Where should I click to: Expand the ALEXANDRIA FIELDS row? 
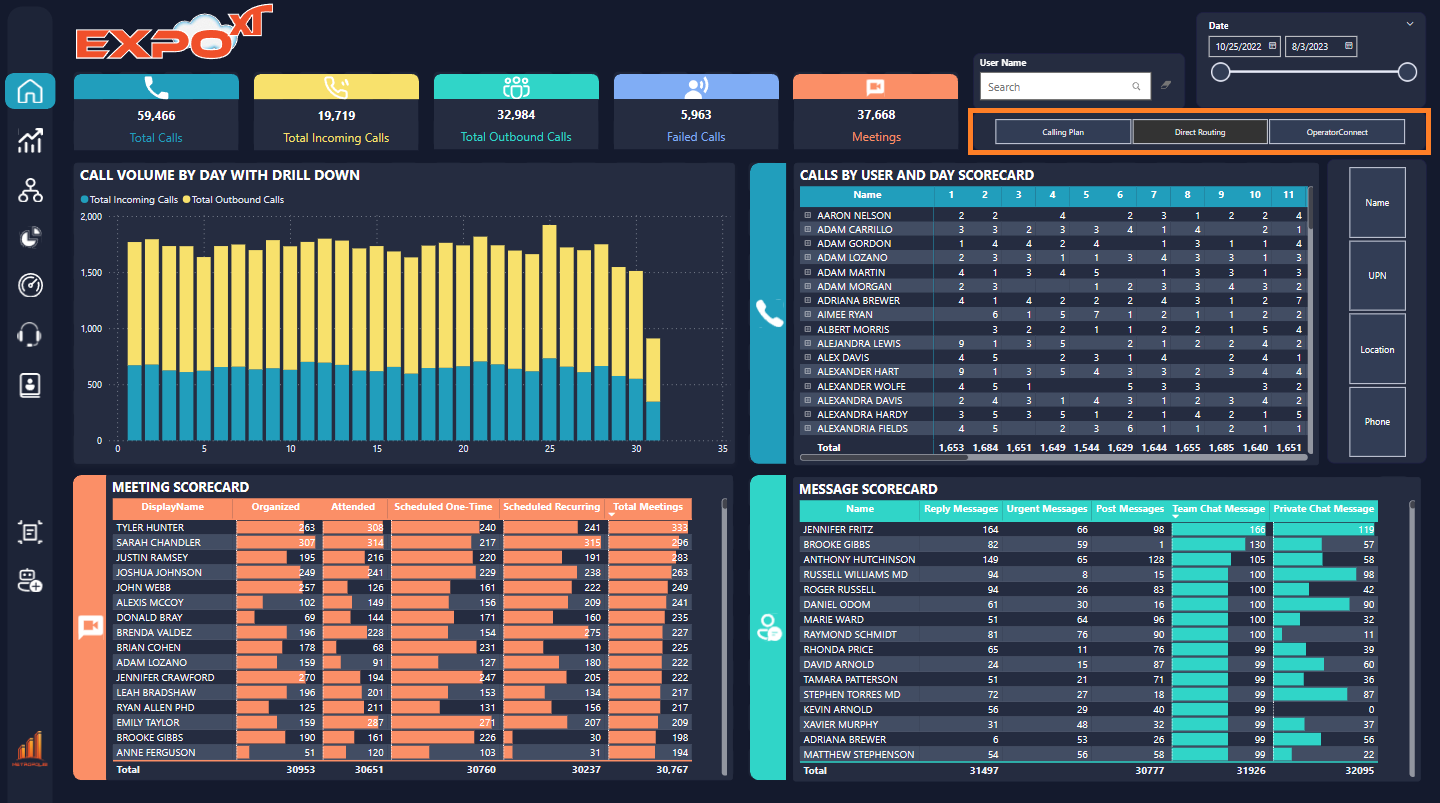[x=807, y=428]
